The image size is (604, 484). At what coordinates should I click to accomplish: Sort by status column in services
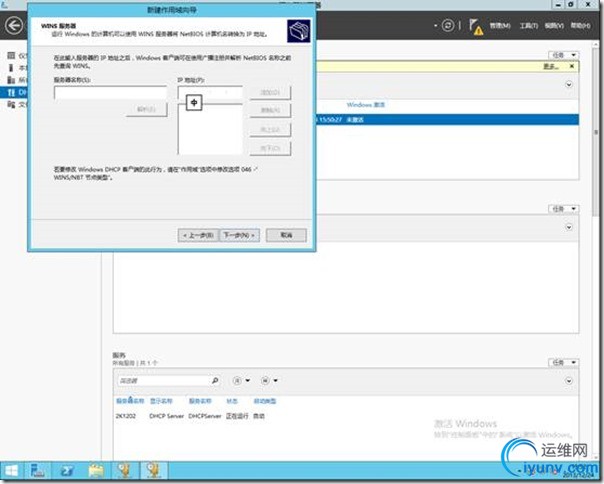[232, 401]
